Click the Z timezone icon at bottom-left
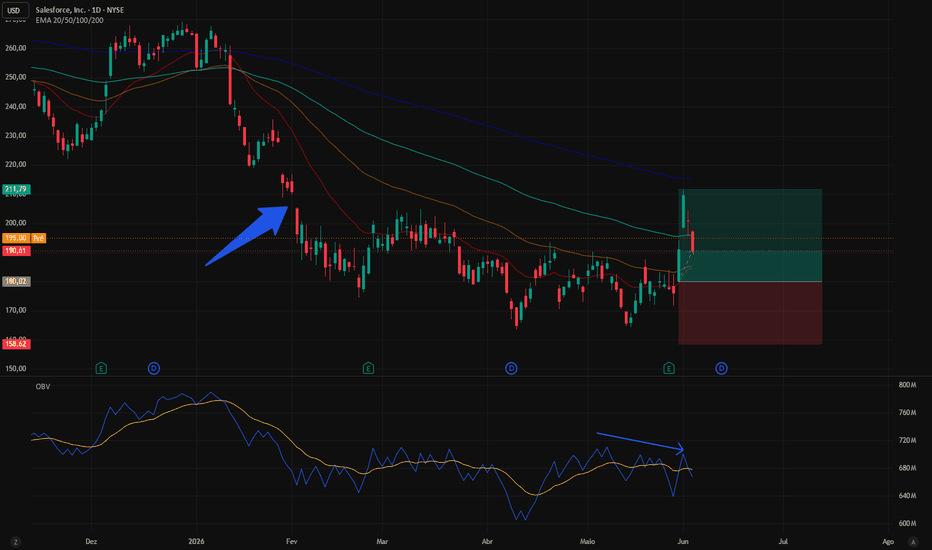932x550 pixels. tap(15, 542)
